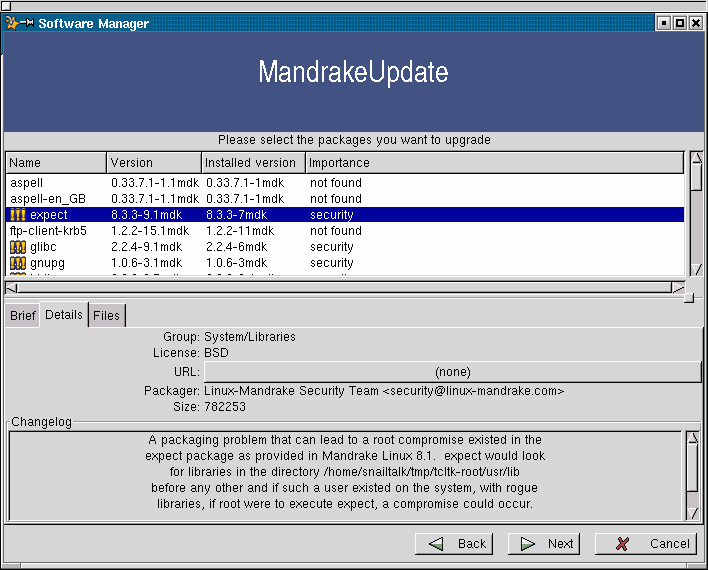Select the gnupg package row
This screenshot has height=570, width=708.
(345, 263)
